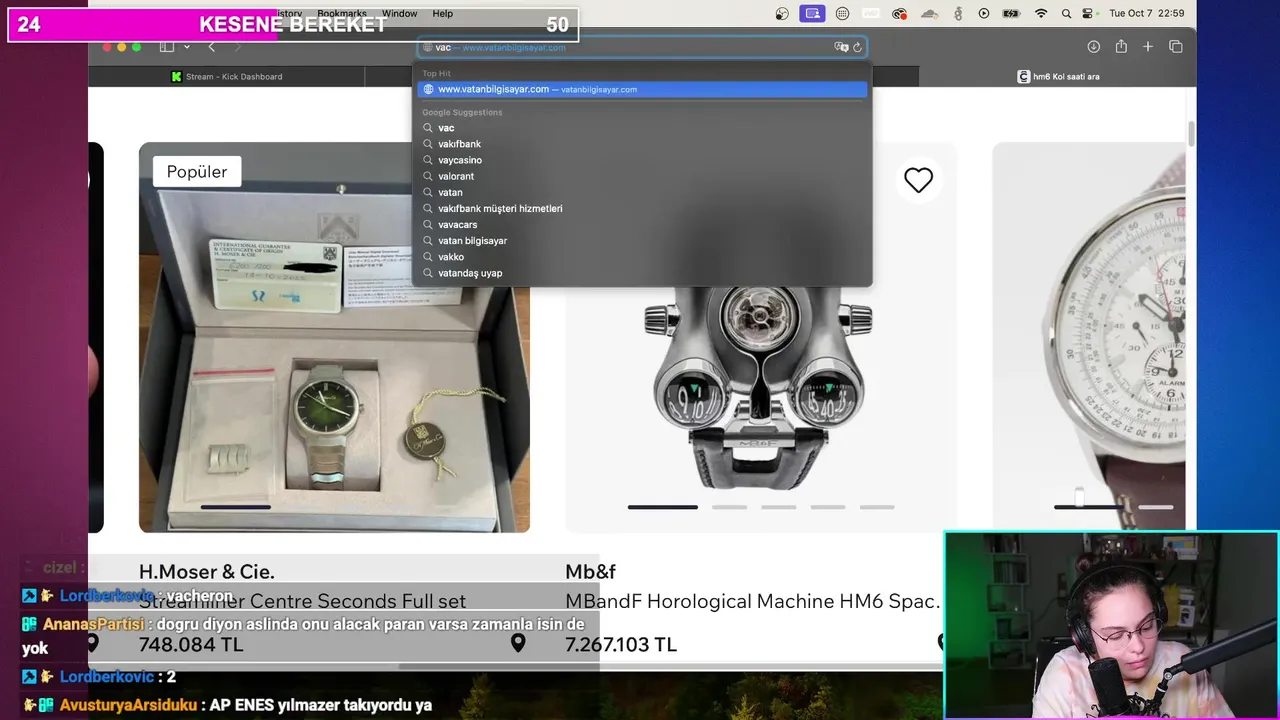Open the Window menu

[399, 13]
